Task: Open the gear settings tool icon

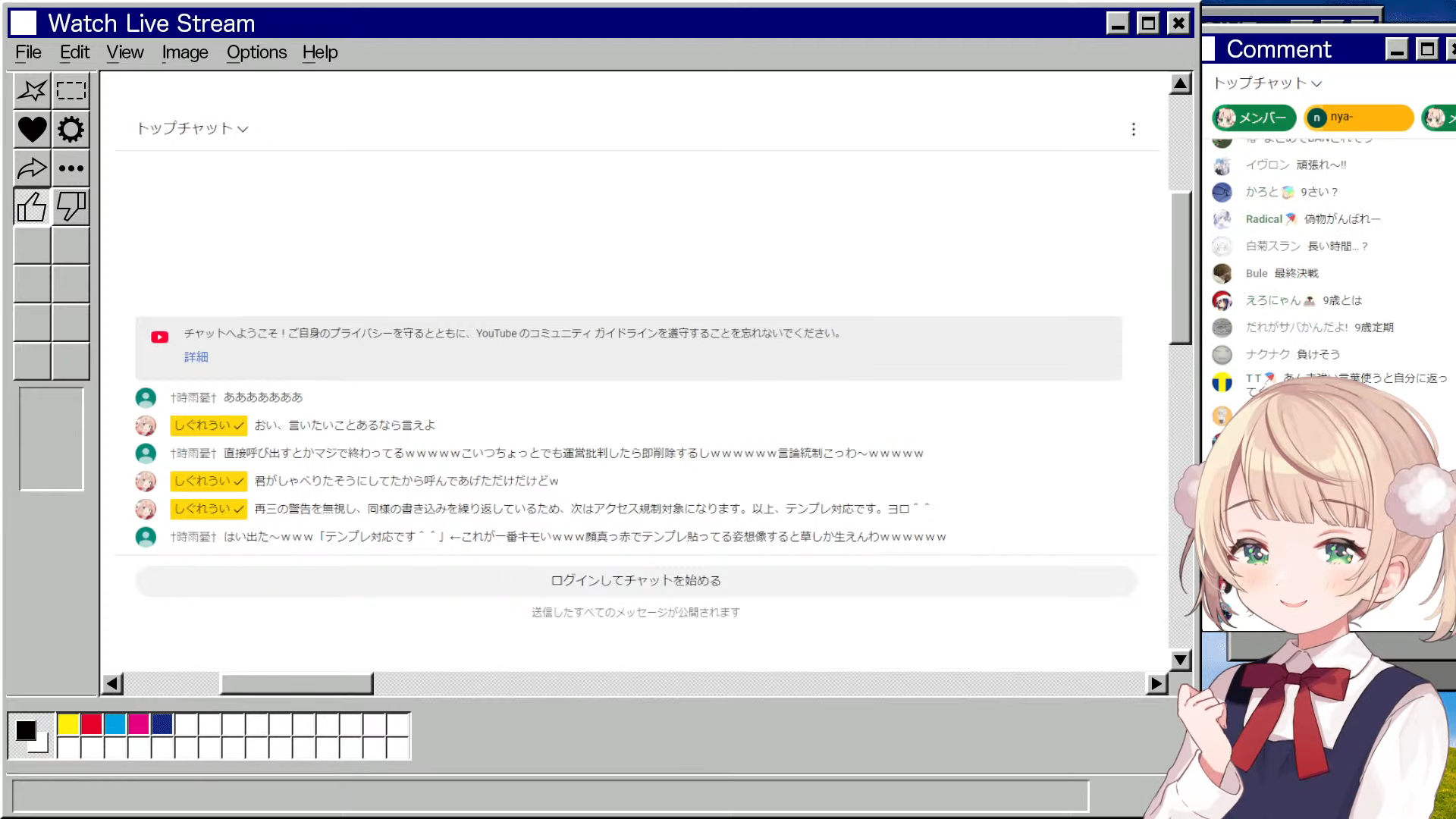Action: [x=71, y=130]
